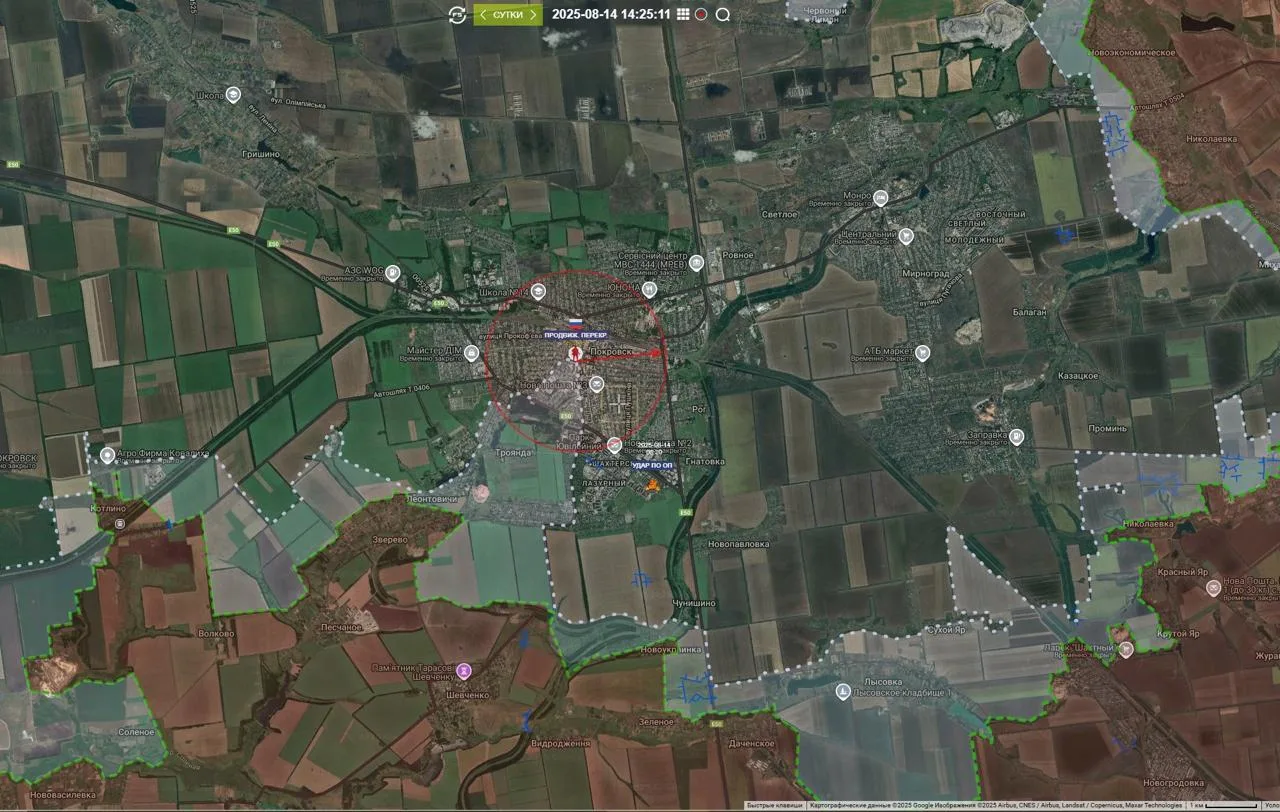This screenshot has width=1280, height=812.
Task: Click the soldier marker in Pokrovsk
Action: tap(575, 352)
